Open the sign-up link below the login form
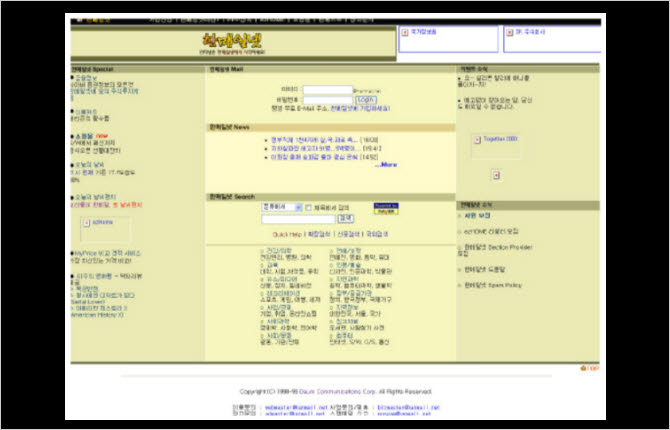 coord(360,109)
